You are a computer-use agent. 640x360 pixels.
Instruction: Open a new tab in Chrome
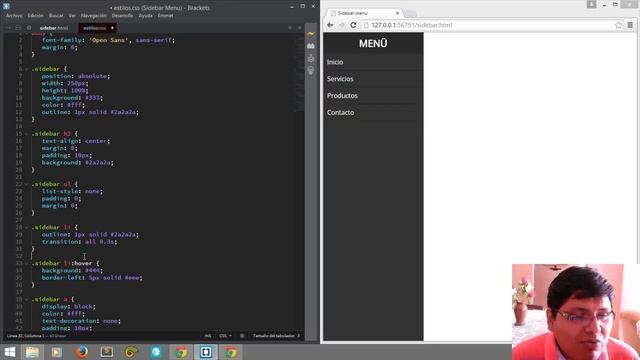click(x=410, y=13)
